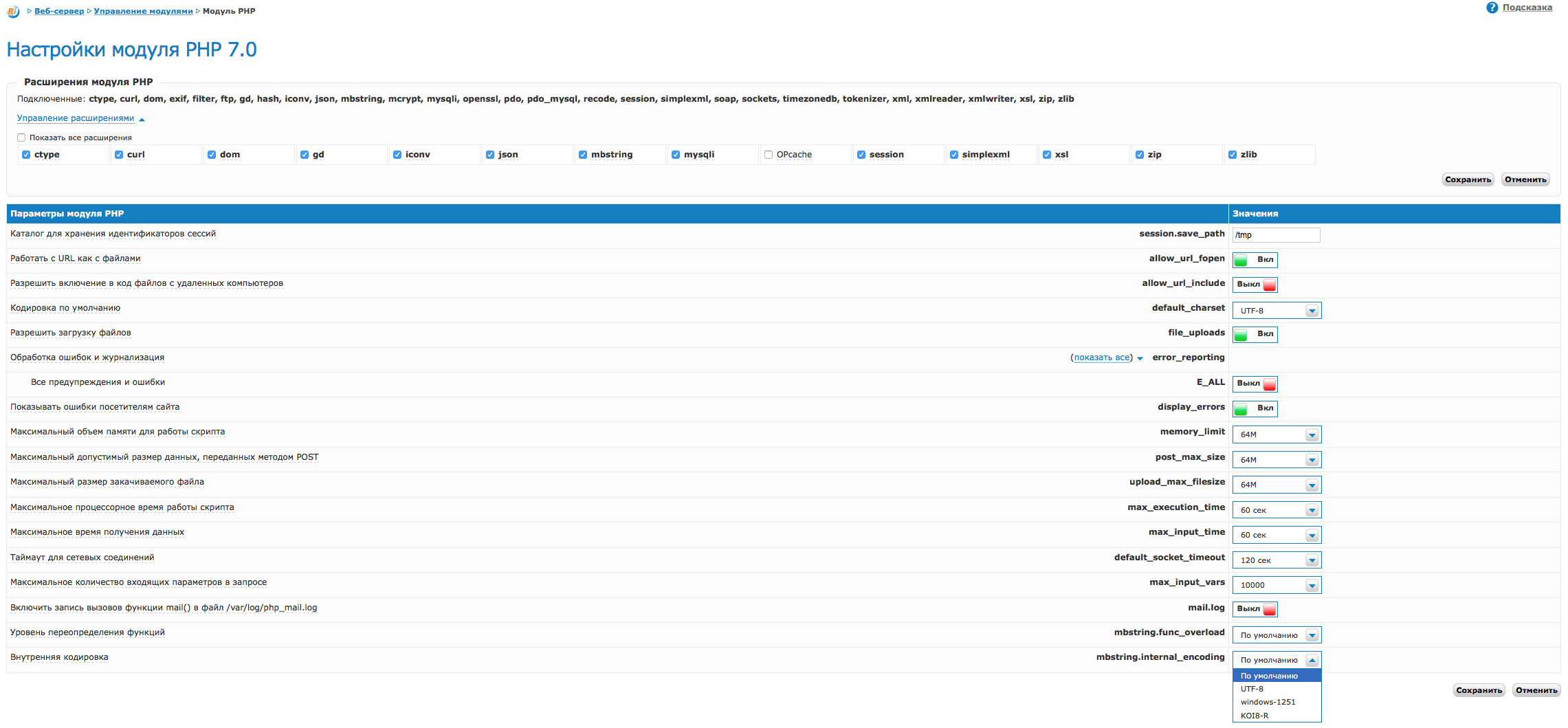Enable the E_ALL switch
The image size is (1568, 728).
[1255, 384]
